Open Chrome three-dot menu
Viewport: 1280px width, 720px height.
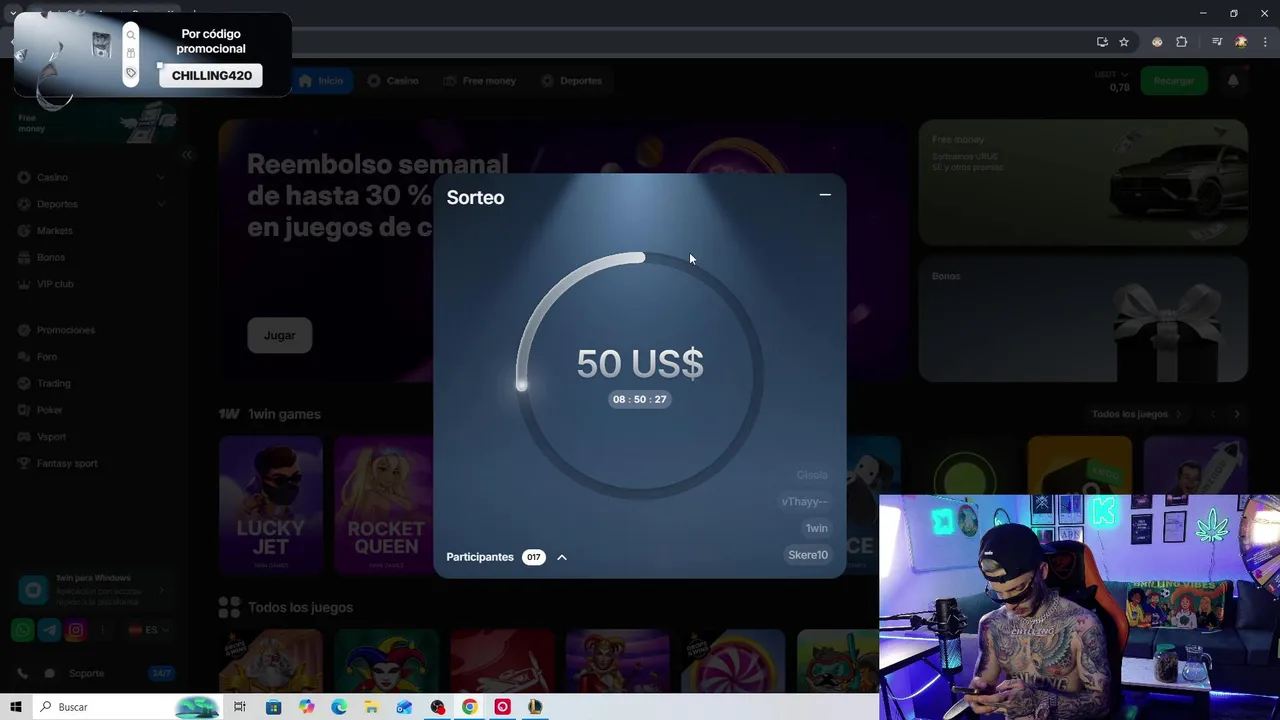pyautogui.click(x=1264, y=42)
